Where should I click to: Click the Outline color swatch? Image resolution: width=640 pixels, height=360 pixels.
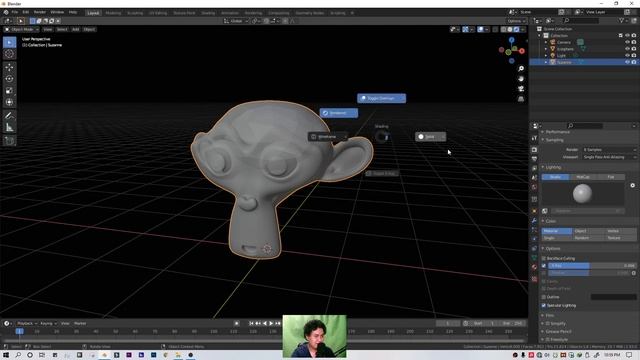pyautogui.click(x=613, y=297)
